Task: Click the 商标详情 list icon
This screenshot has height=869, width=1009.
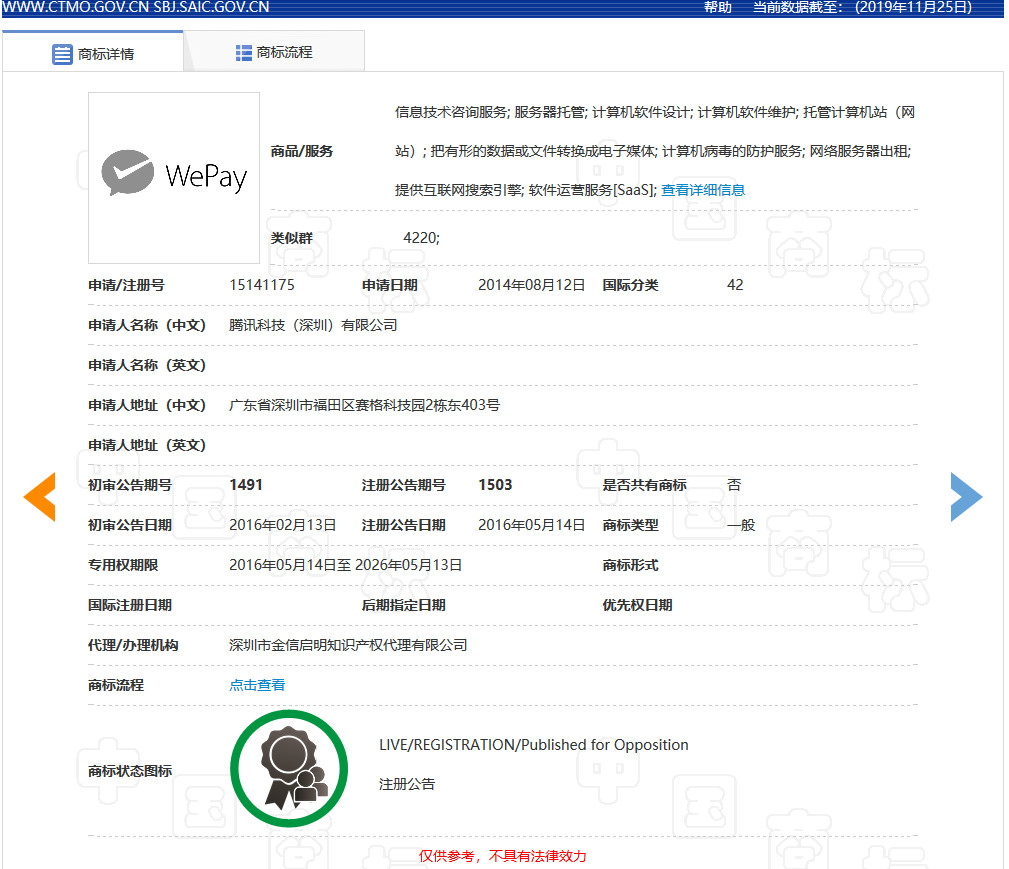Action: click(62, 54)
